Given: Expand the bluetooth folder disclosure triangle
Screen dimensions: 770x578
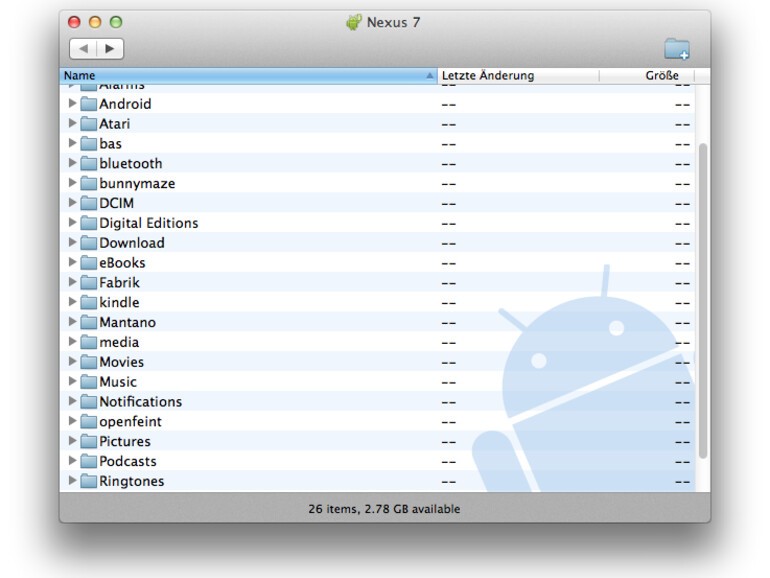Looking at the screenshot, I should tap(72, 163).
